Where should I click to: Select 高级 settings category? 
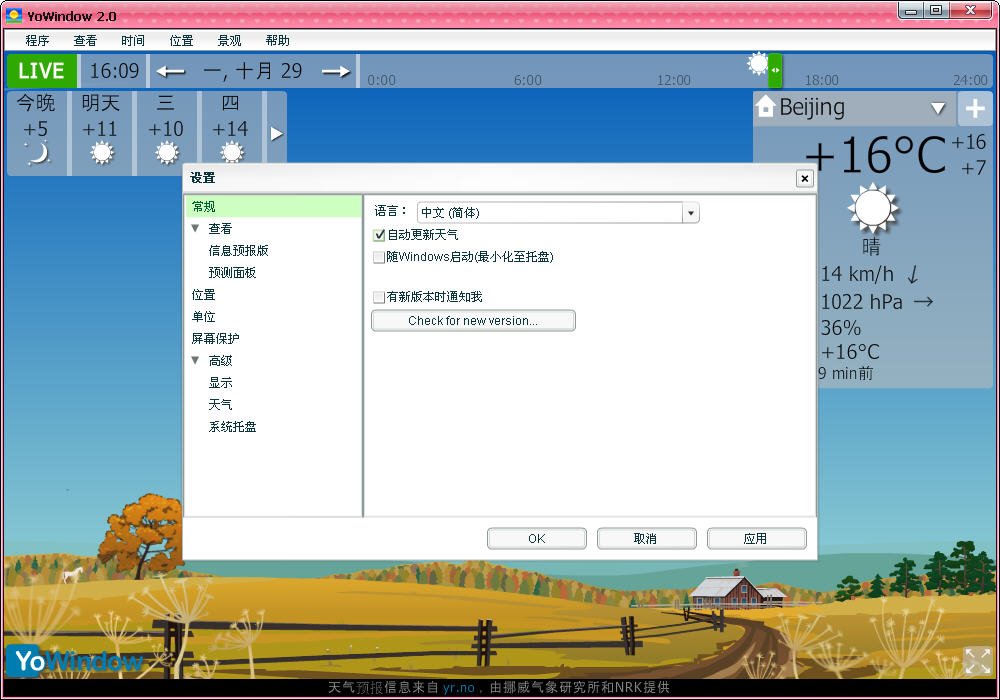(220, 361)
